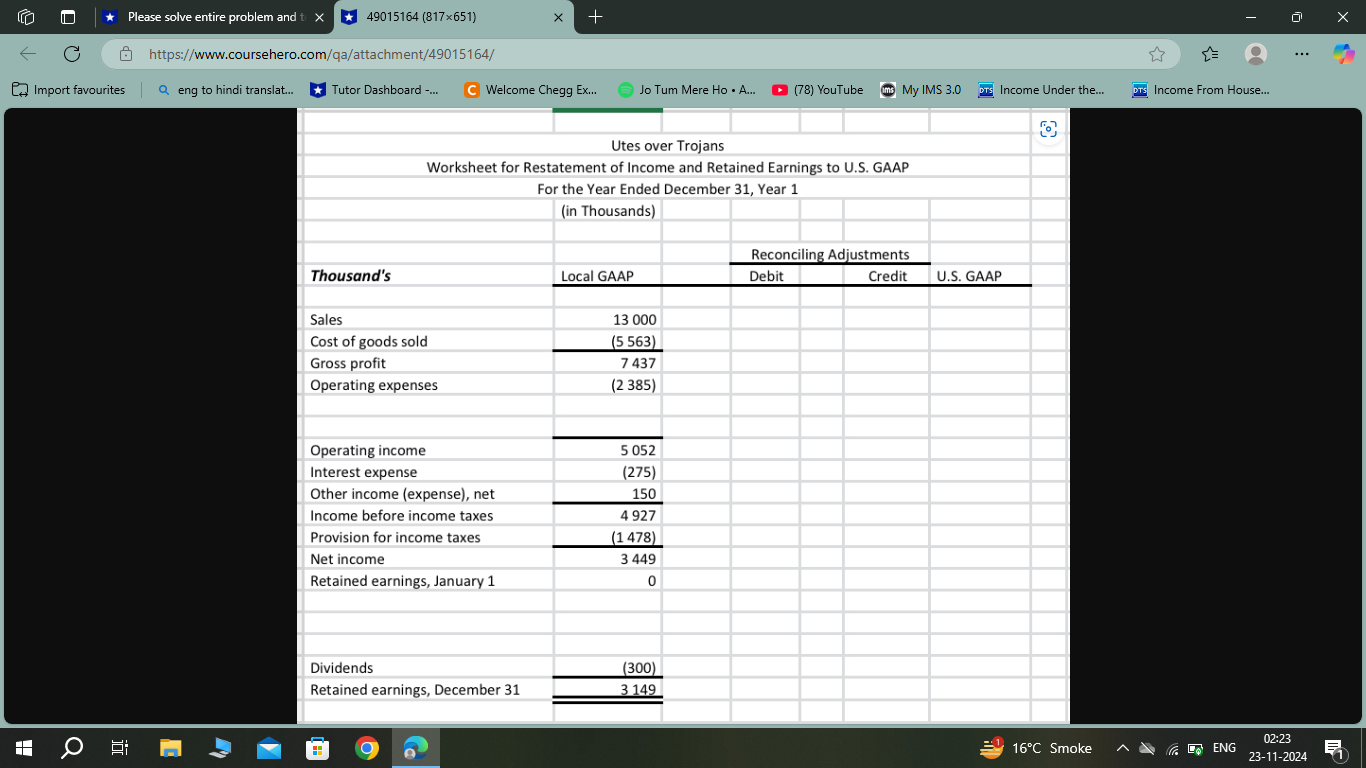The width and height of the screenshot is (1366, 768).
Task: Open 'eng to hindi translat...' bookmark
Action: coord(226,90)
